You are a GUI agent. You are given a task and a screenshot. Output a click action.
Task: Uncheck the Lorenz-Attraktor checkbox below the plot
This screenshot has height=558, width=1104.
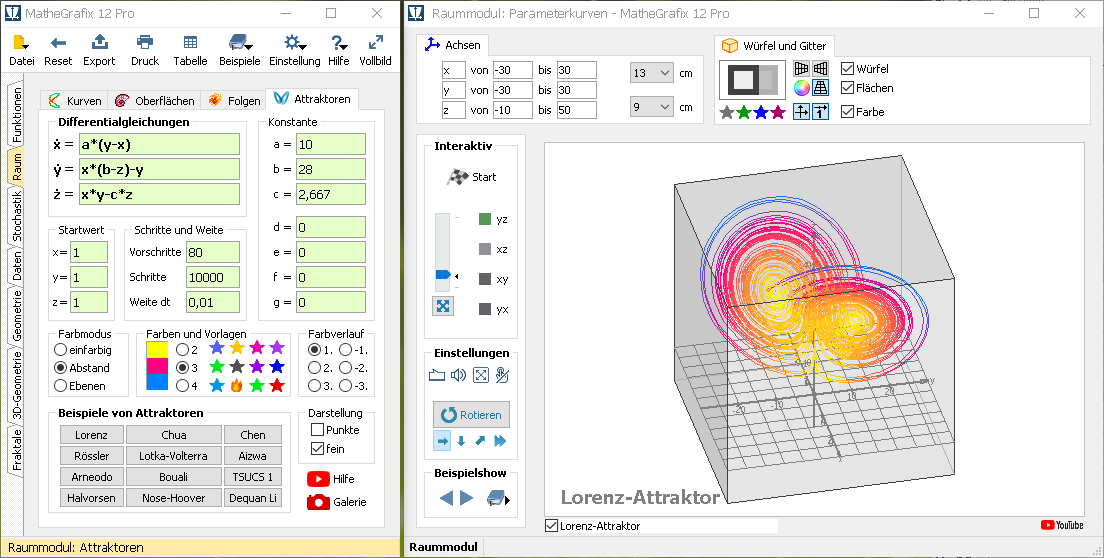click(552, 526)
